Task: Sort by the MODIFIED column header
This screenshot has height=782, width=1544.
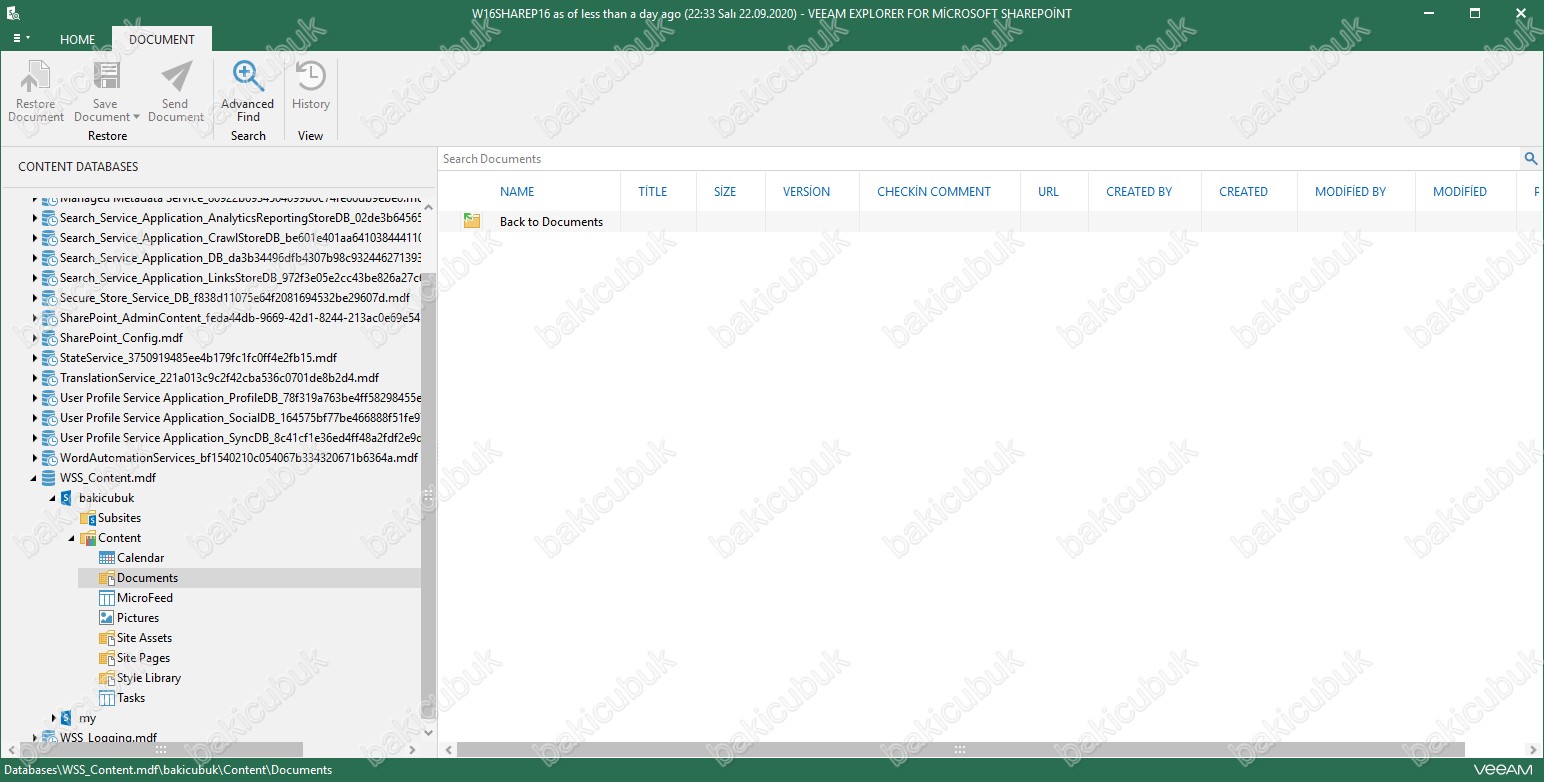Action: pos(1460,191)
